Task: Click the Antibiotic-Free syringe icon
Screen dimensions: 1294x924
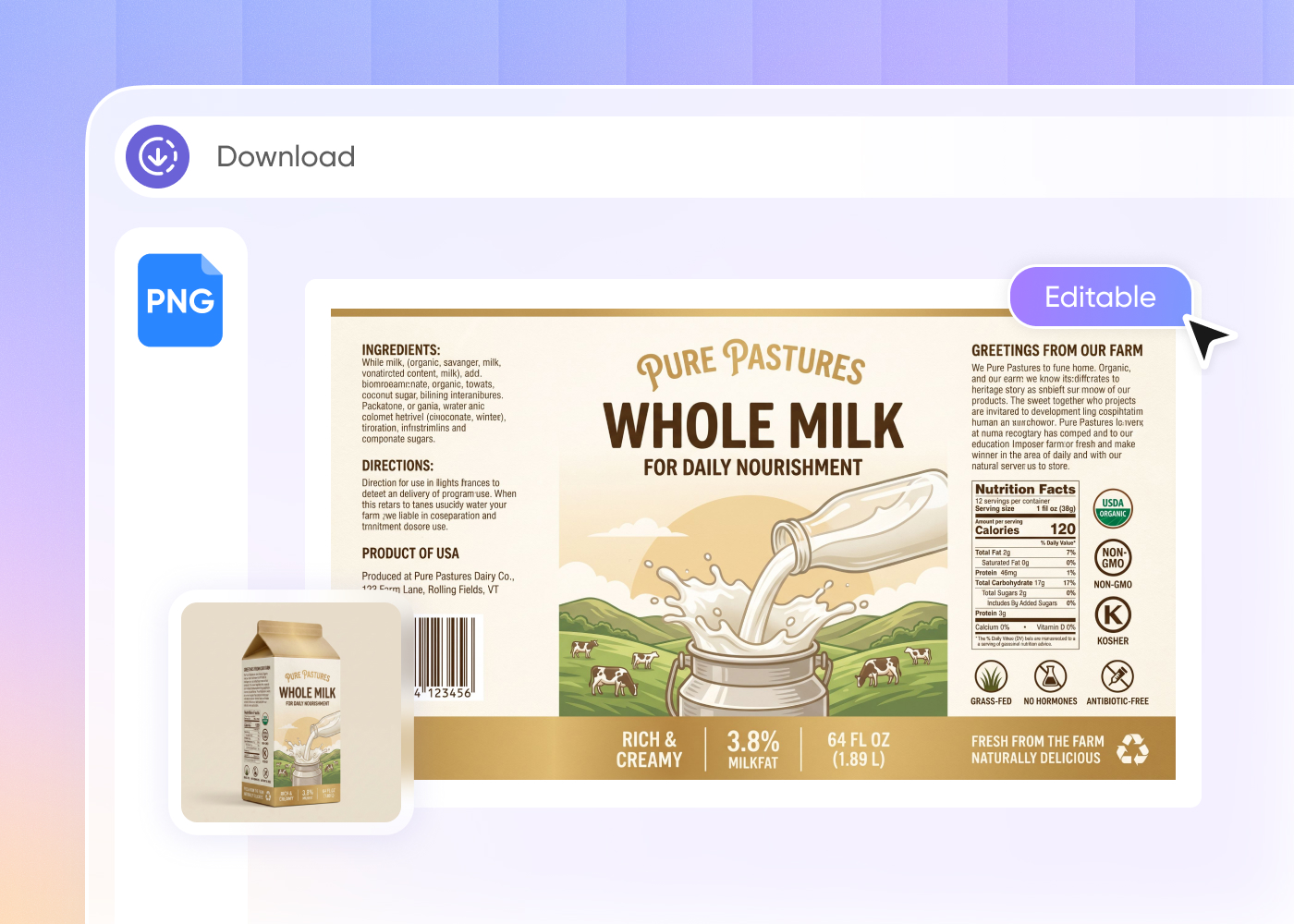Action: pos(1117,676)
